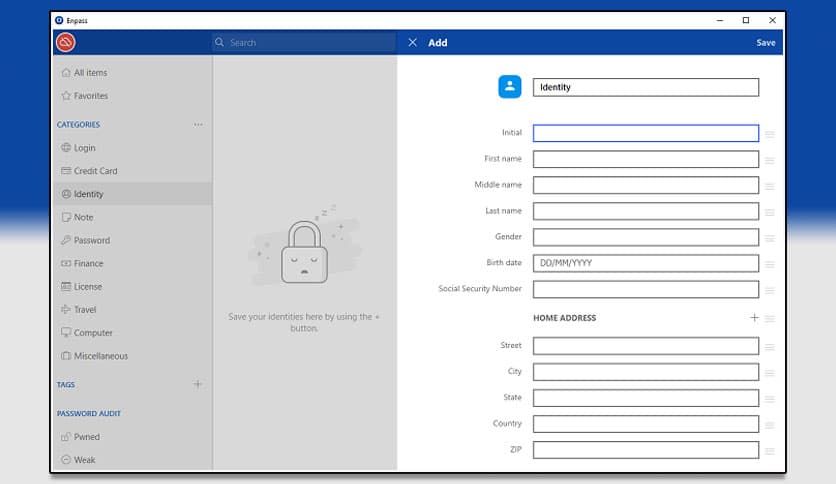This screenshot has height=484, width=836.
Task: Click reorder handle beside City field
Action: point(770,373)
